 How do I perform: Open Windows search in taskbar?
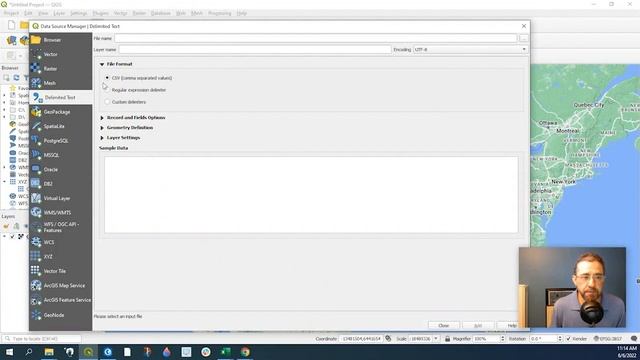[29, 352]
